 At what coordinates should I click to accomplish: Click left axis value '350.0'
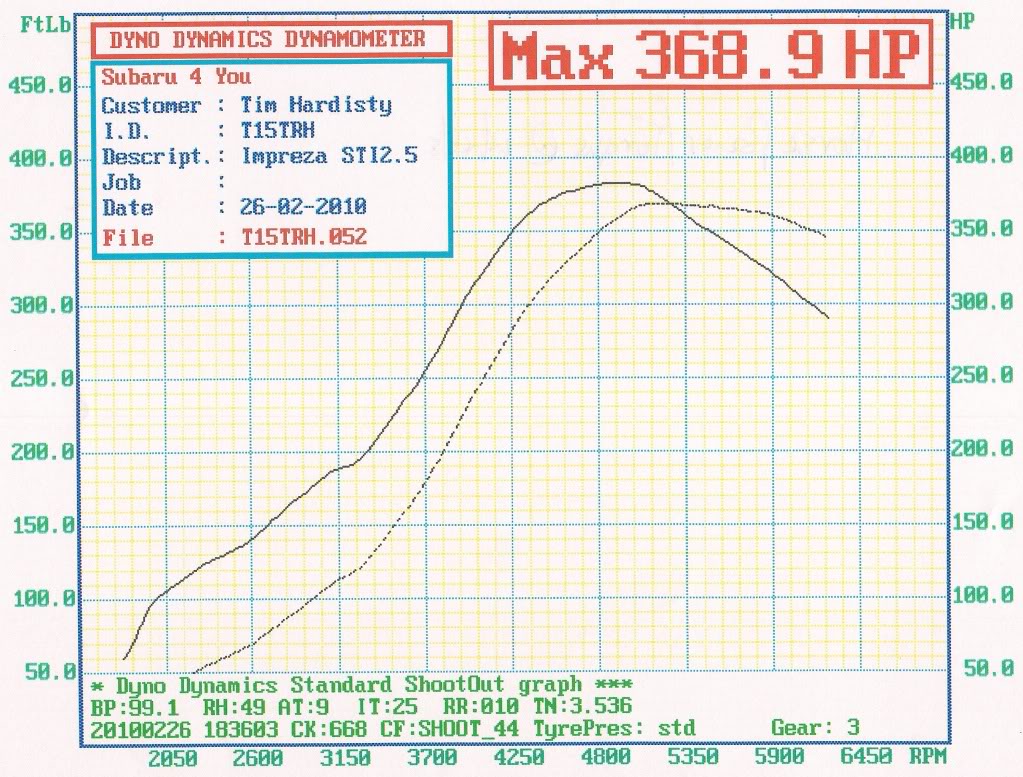tap(40, 232)
